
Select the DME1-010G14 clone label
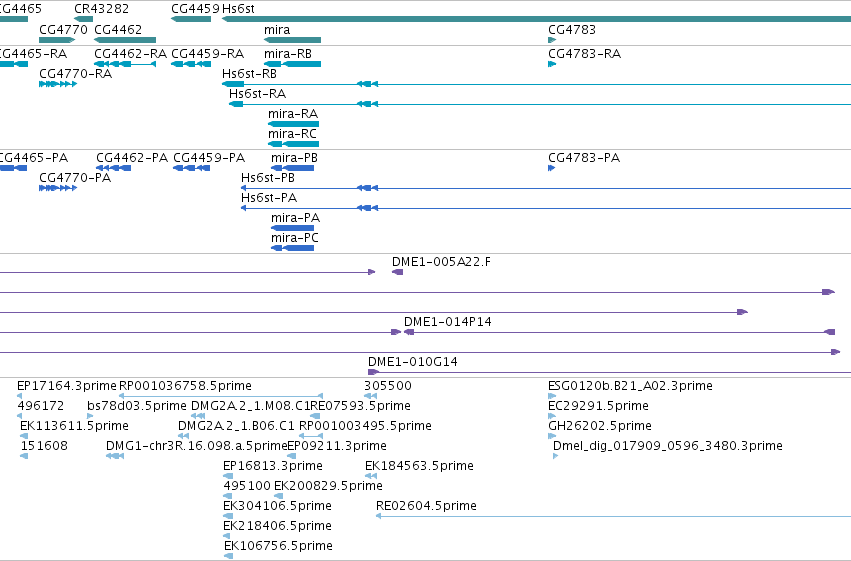pyautogui.click(x=412, y=361)
